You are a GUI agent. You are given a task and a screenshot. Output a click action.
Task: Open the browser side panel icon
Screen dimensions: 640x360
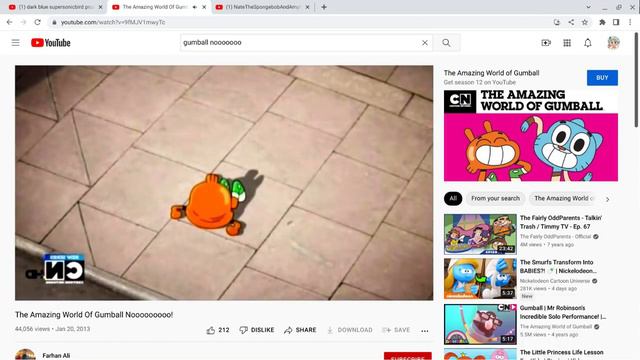pyautogui.click(x=616, y=22)
